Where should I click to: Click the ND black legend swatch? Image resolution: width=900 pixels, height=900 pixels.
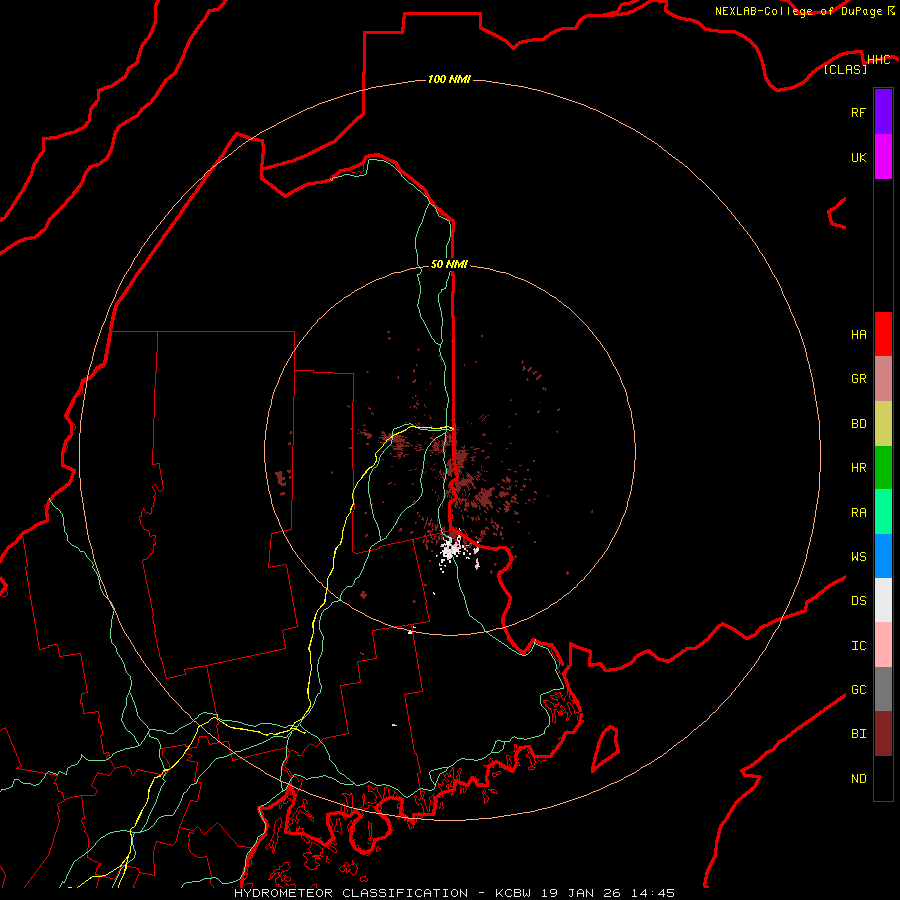pos(883,778)
